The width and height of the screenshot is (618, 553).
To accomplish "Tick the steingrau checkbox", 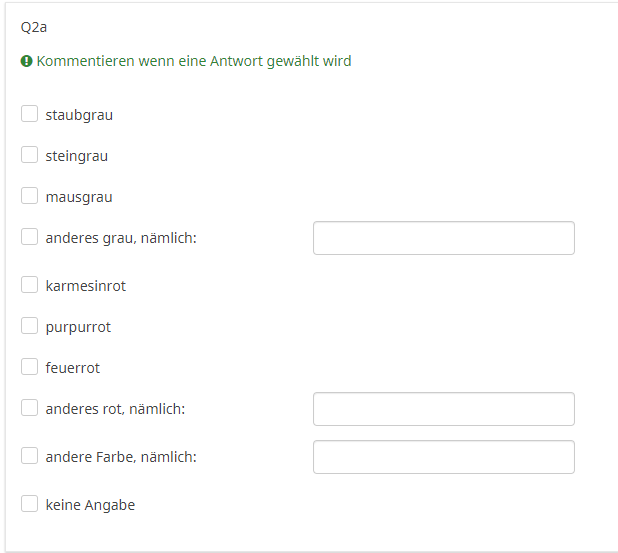I will (x=30, y=155).
